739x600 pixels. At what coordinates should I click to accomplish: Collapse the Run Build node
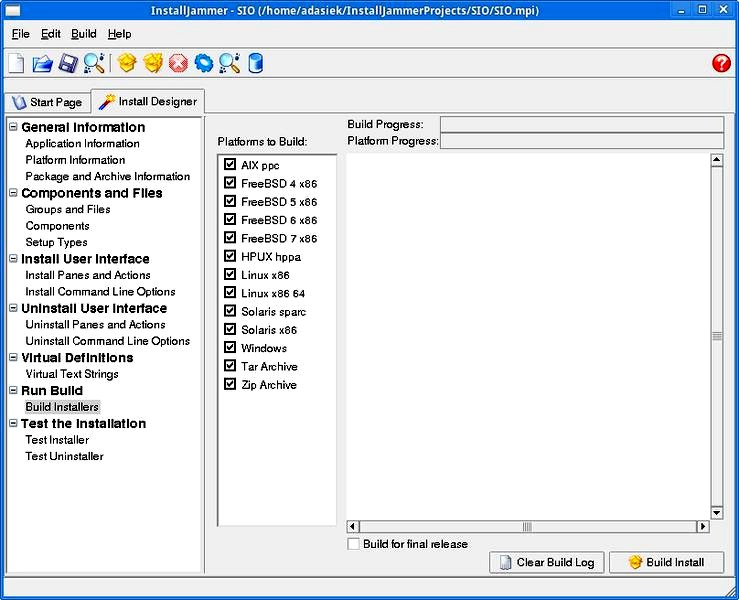tap(13, 390)
